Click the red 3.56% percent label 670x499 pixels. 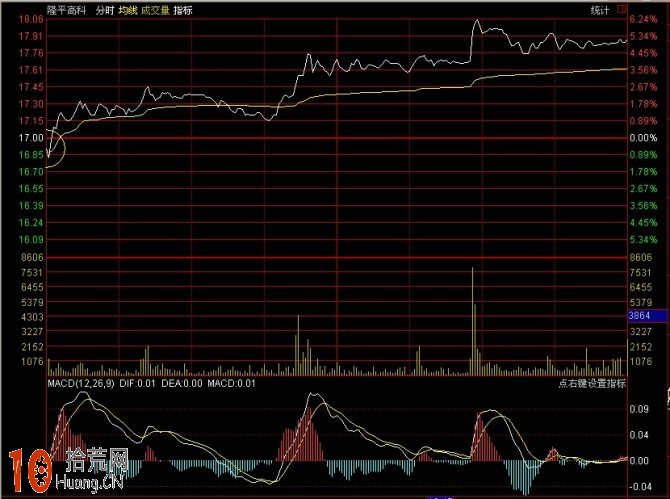643,70
